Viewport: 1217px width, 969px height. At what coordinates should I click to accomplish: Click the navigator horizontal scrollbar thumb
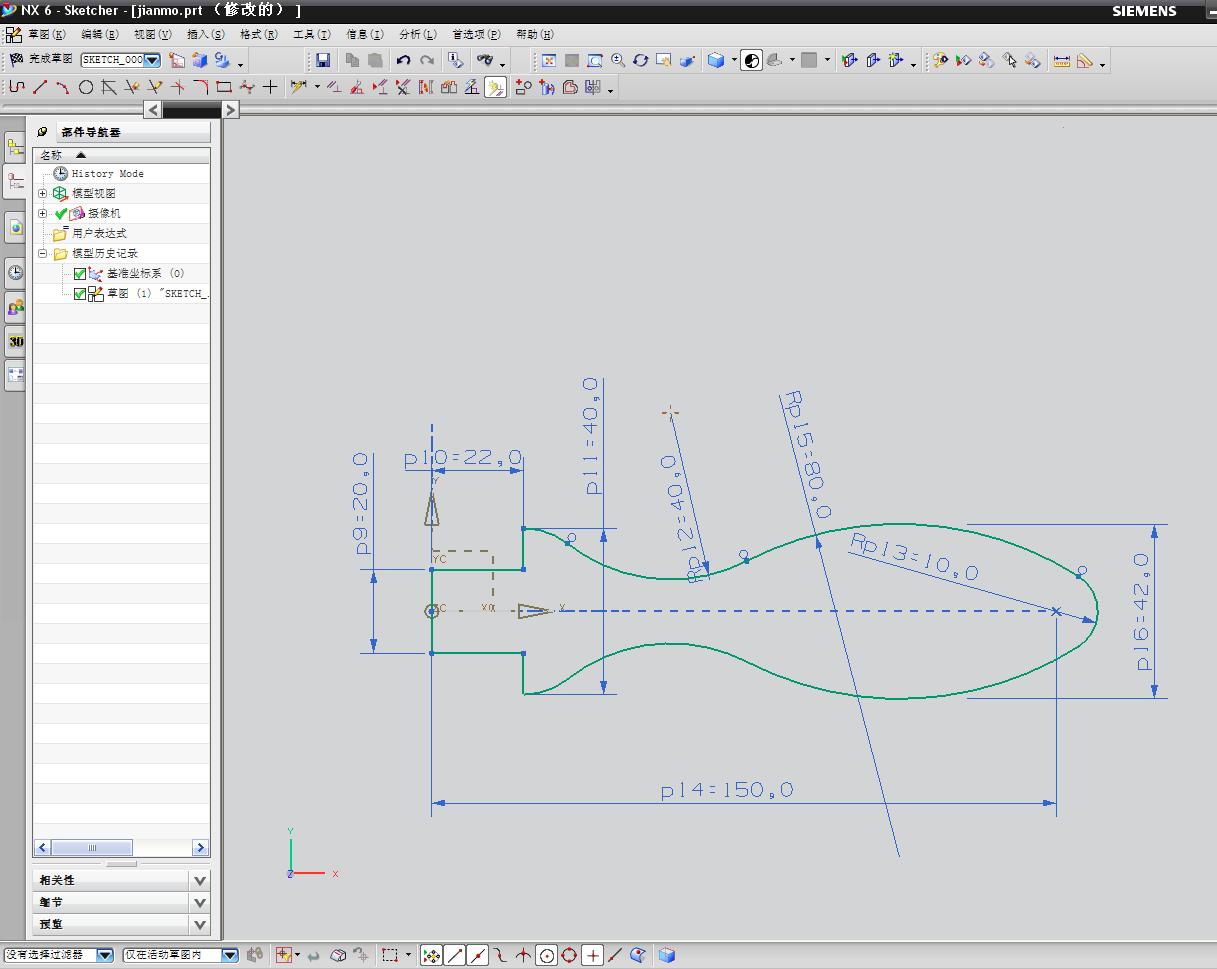[x=92, y=847]
